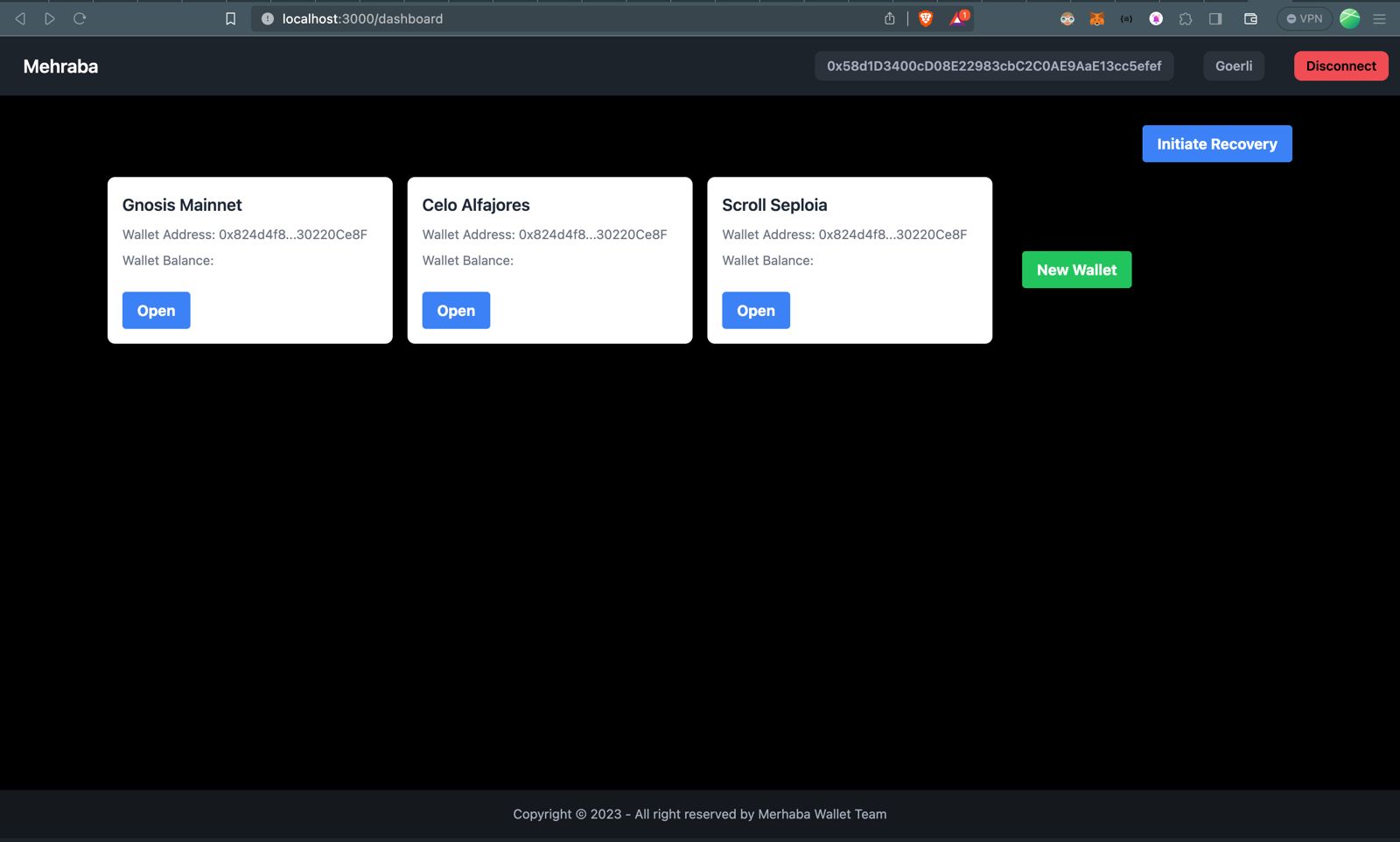The width and height of the screenshot is (1400, 842).
Task: Disconnect the connected wallet
Action: (1341, 66)
